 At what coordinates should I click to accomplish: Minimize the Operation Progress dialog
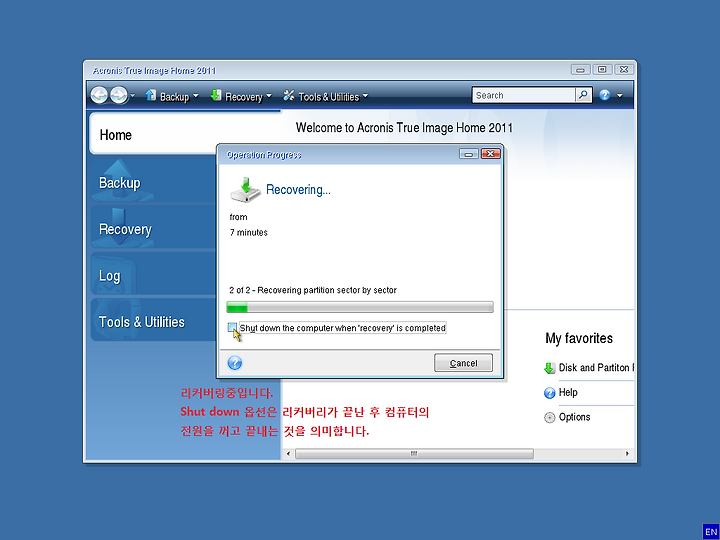point(469,154)
